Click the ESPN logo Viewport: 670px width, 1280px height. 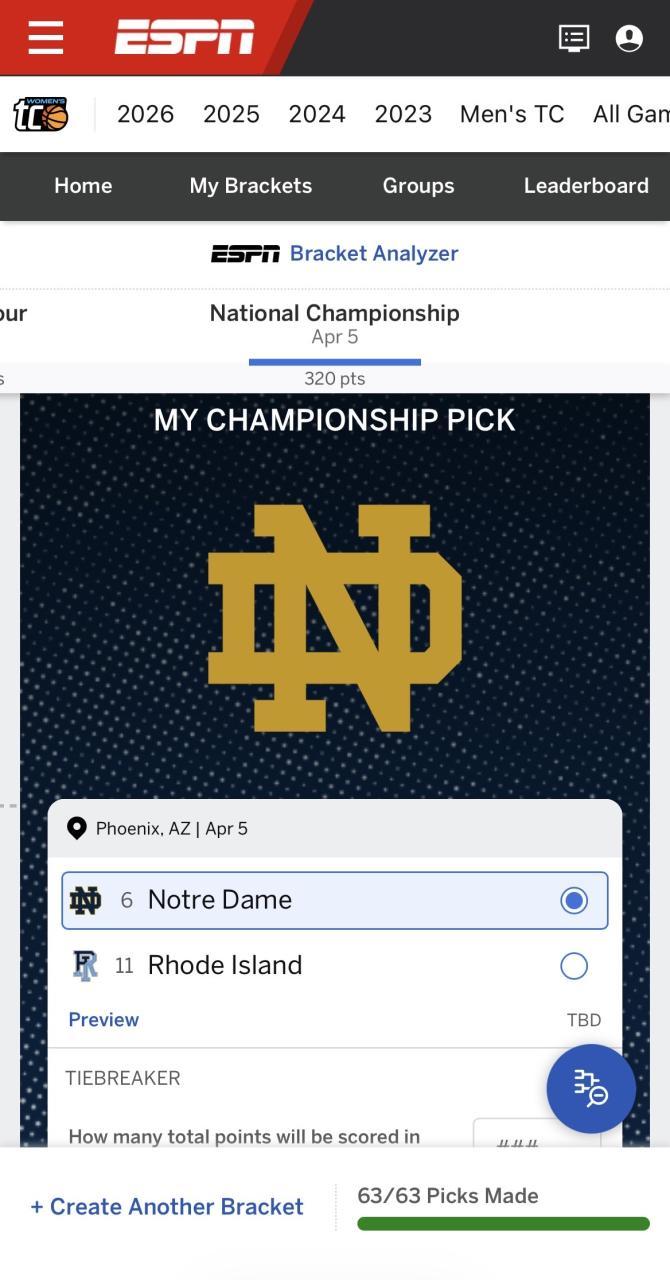coord(184,38)
